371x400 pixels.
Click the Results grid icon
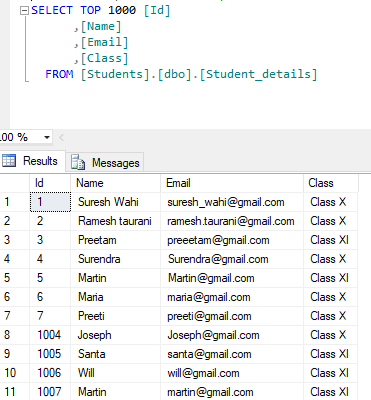(x=9, y=161)
